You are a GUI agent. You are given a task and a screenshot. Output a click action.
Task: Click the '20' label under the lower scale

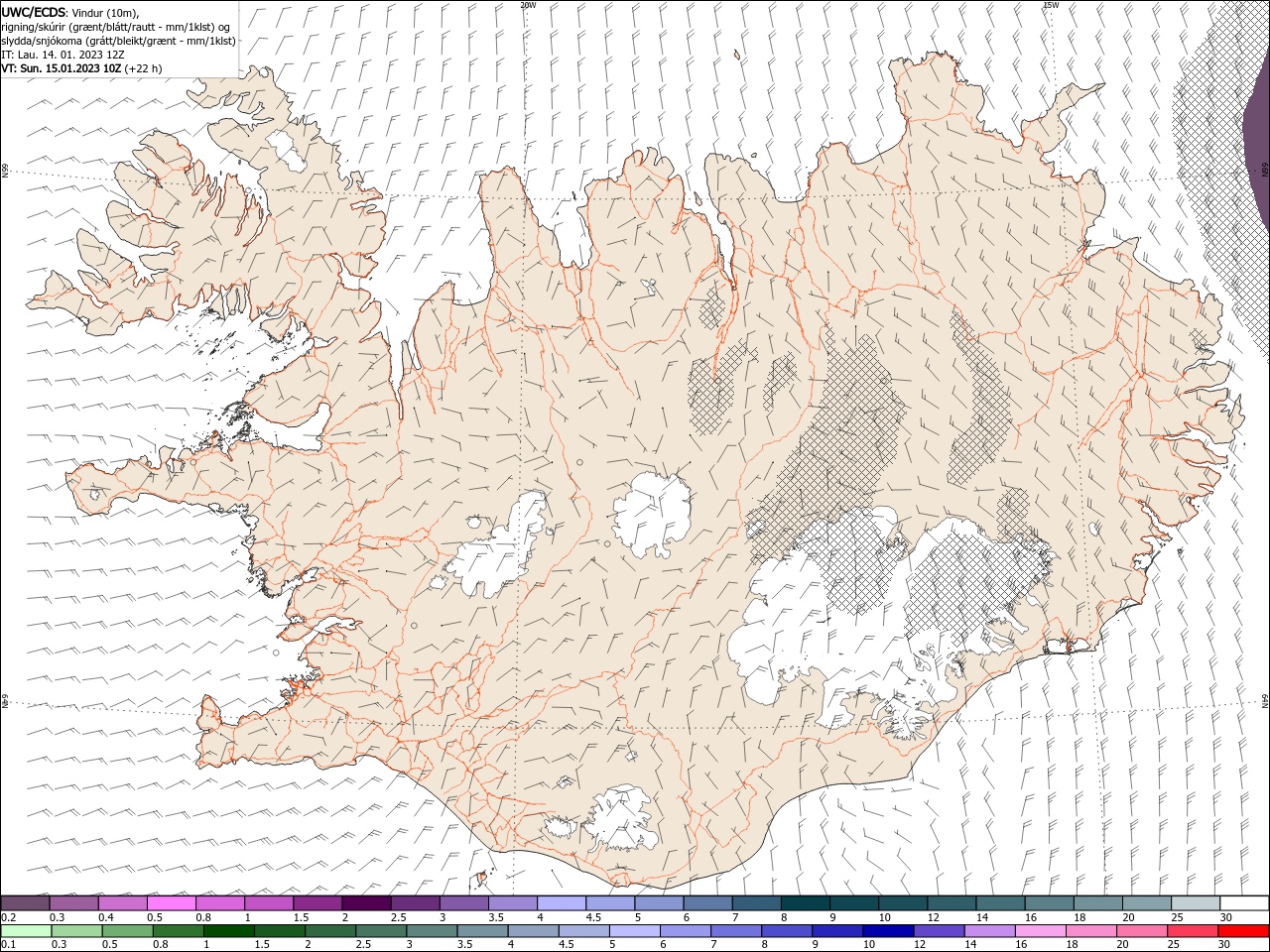tap(1122, 945)
